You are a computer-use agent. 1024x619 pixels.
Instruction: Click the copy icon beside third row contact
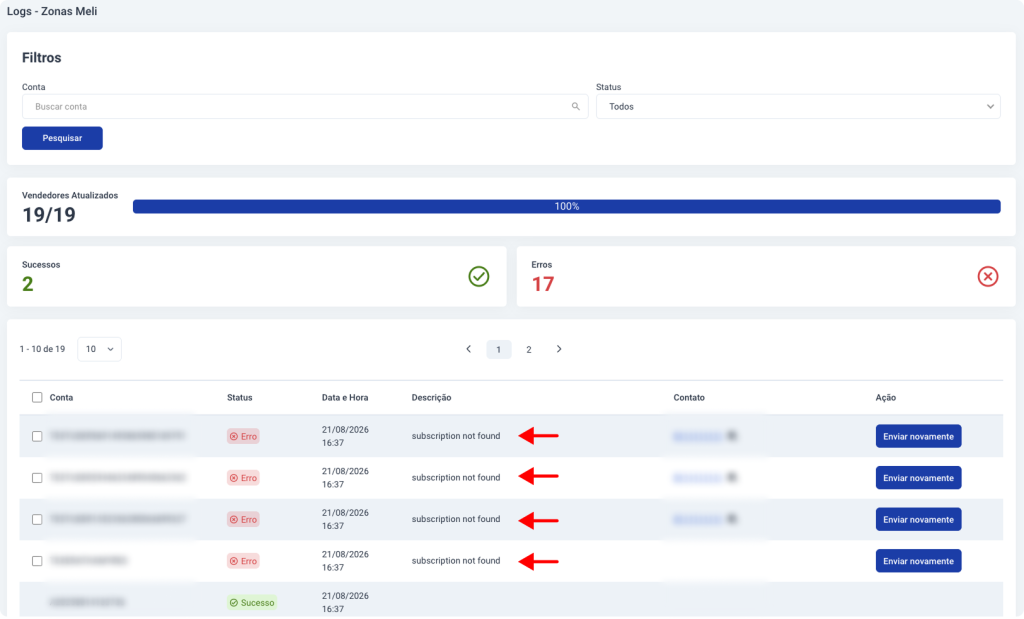732,519
